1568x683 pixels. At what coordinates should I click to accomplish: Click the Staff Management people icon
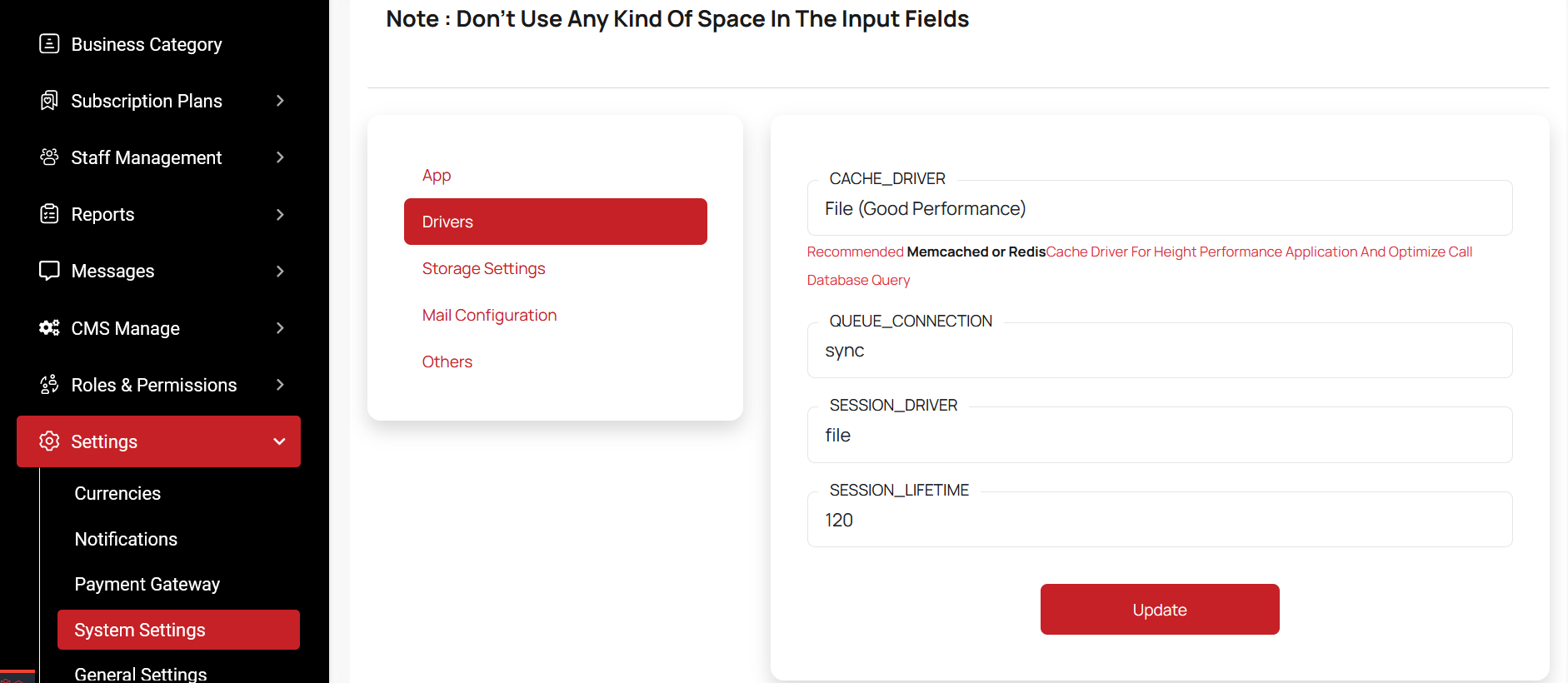(49, 157)
